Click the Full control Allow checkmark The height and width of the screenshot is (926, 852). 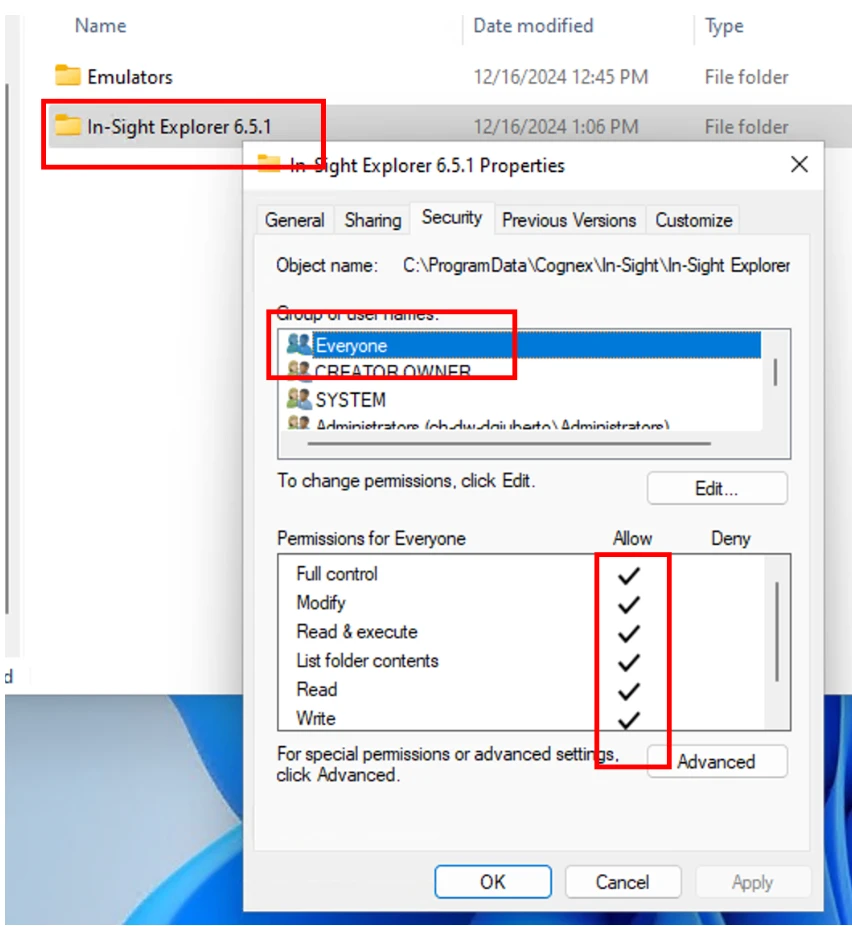[x=629, y=575]
